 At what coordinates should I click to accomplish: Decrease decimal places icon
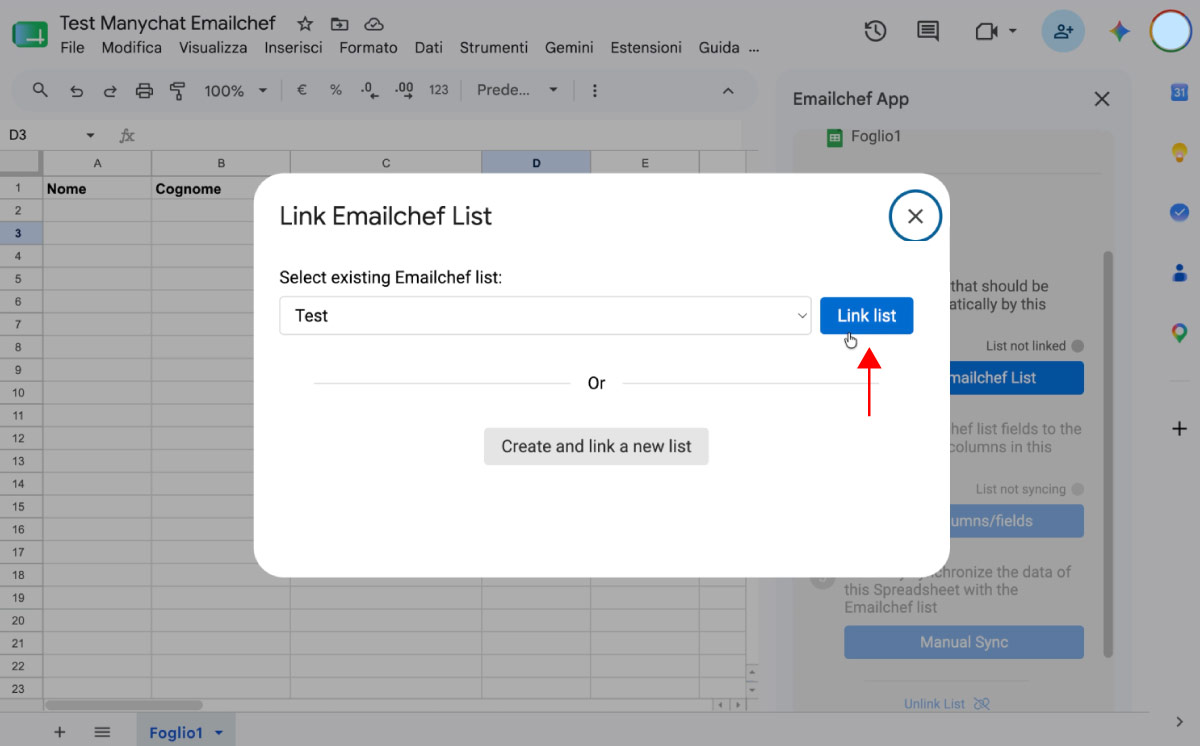pyautogui.click(x=369, y=90)
